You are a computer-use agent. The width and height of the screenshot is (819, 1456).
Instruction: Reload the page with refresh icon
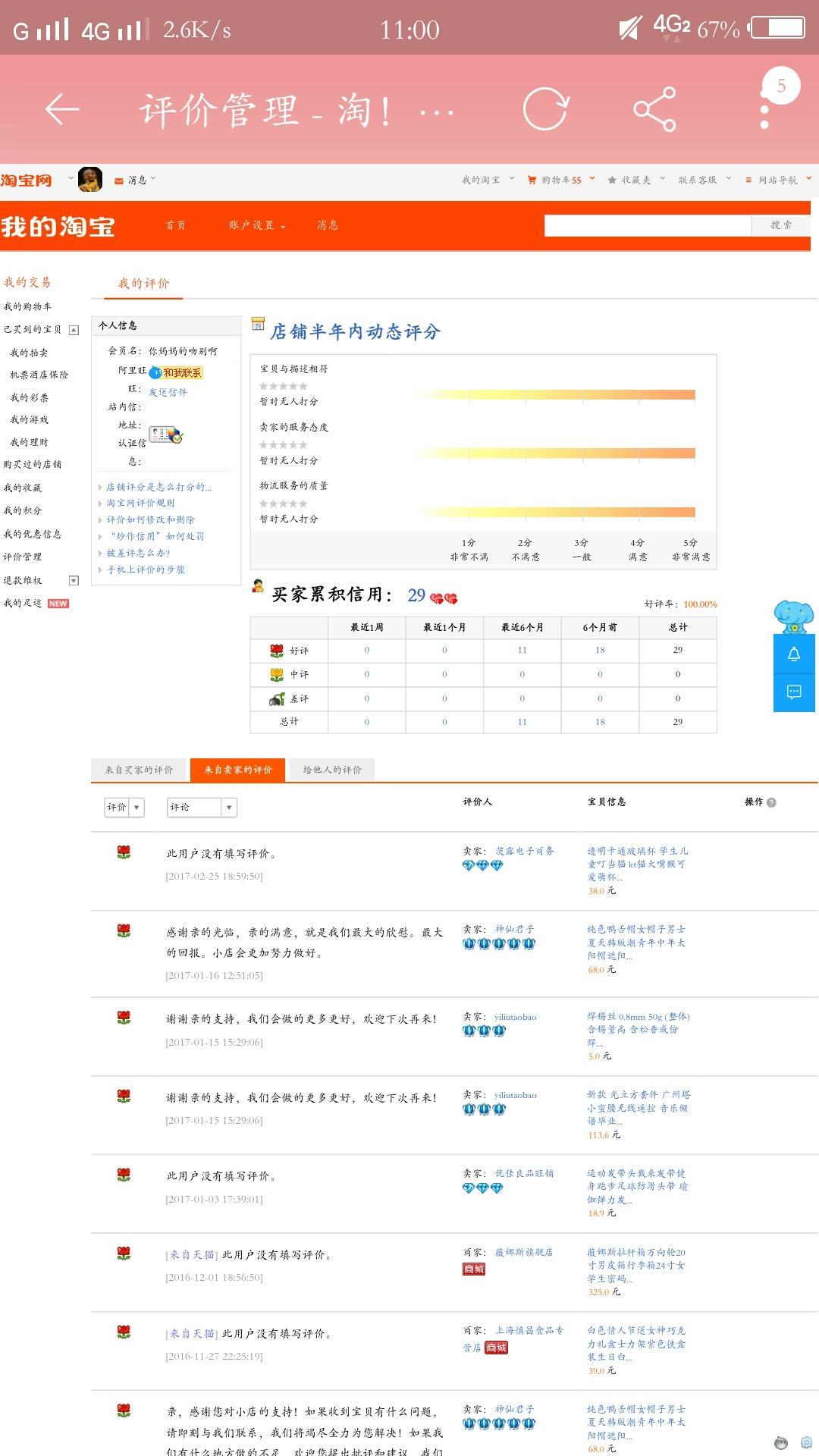[545, 109]
